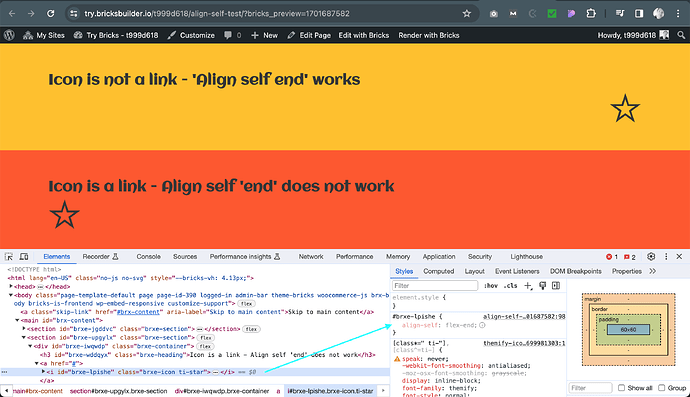Switch to the Console tab
690x397 pixels.
coord(148,257)
